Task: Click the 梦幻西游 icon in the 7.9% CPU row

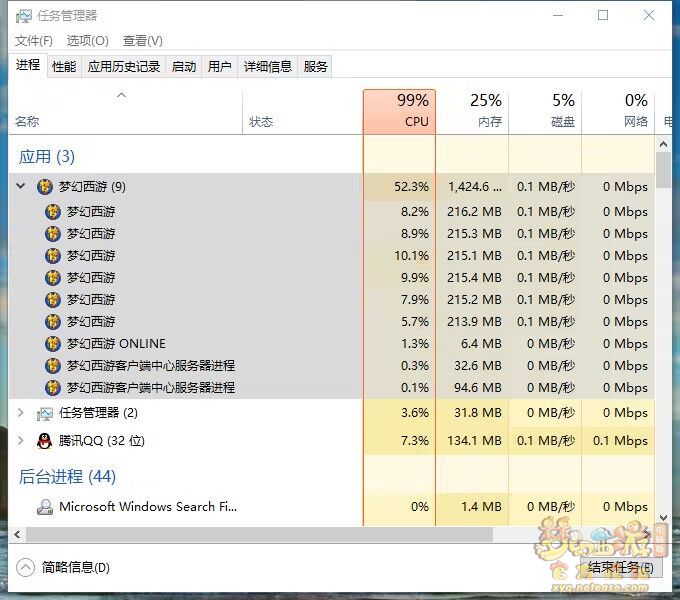Action: click(53, 300)
